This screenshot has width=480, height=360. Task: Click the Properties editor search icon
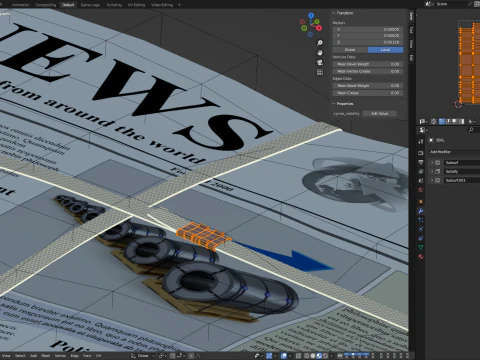pos(471,130)
